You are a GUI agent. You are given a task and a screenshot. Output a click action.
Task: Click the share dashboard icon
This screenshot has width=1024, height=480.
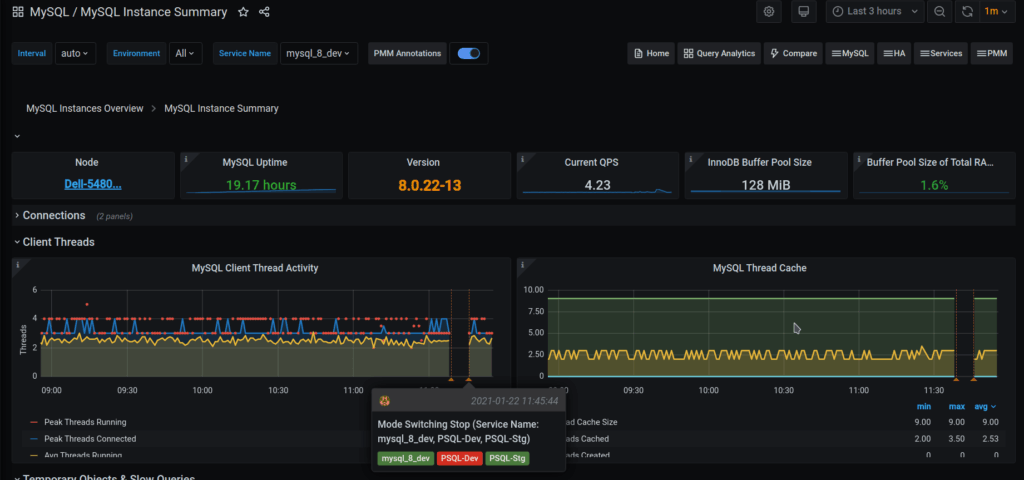coord(265,12)
